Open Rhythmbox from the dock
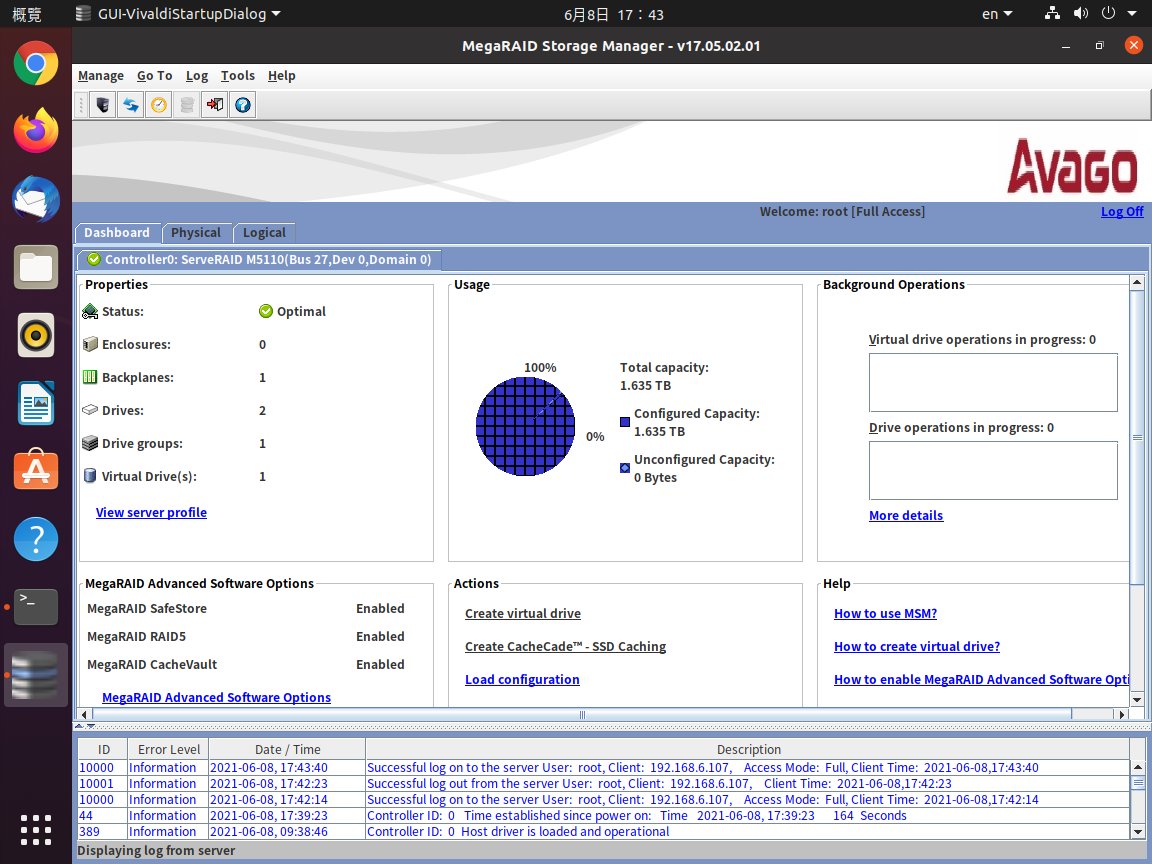Image resolution: width=1152 pixels, height=864 pixels. tap(36, 335)
